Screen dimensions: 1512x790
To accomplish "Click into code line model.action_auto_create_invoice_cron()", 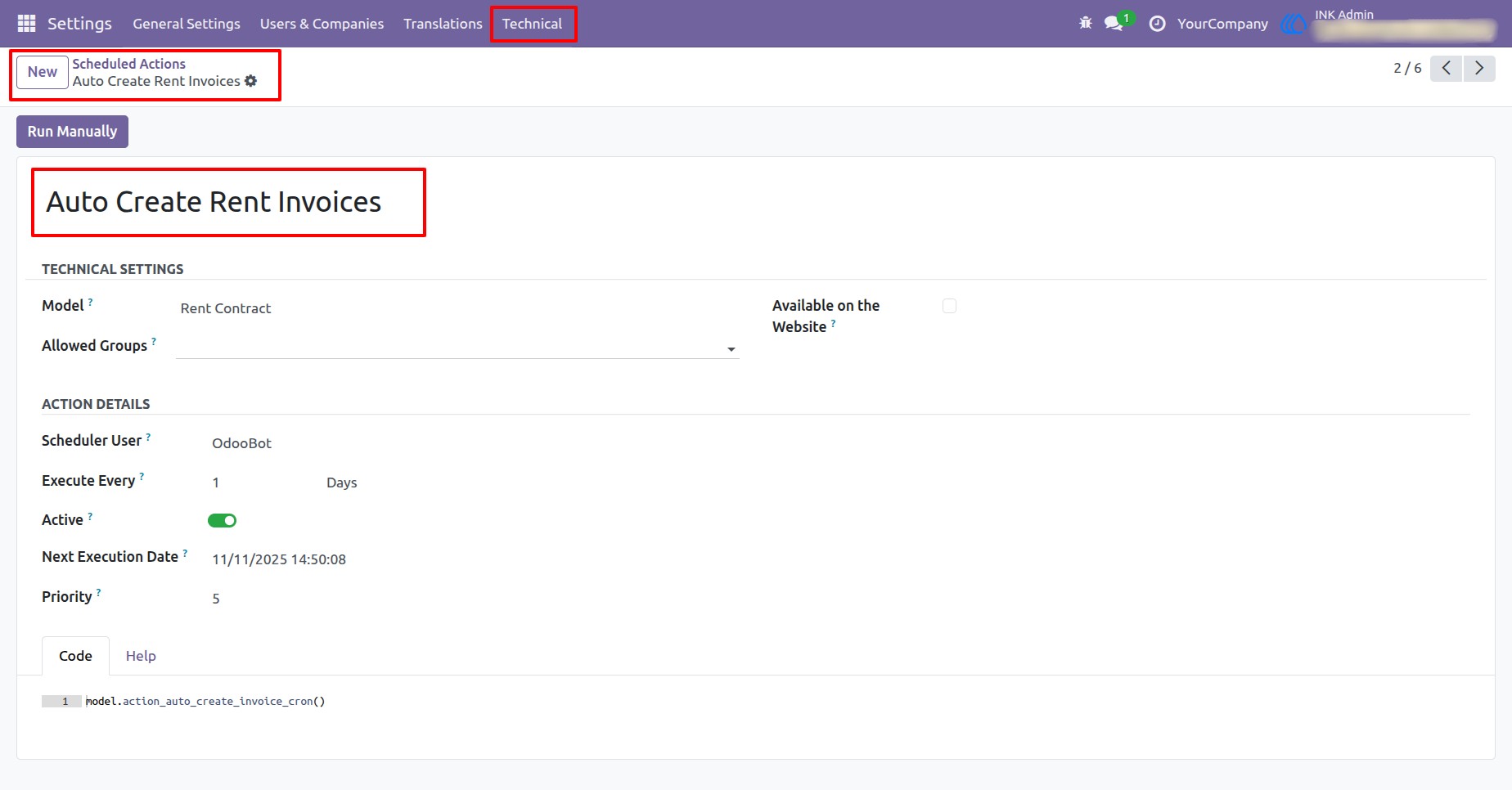I will [205, 702].
